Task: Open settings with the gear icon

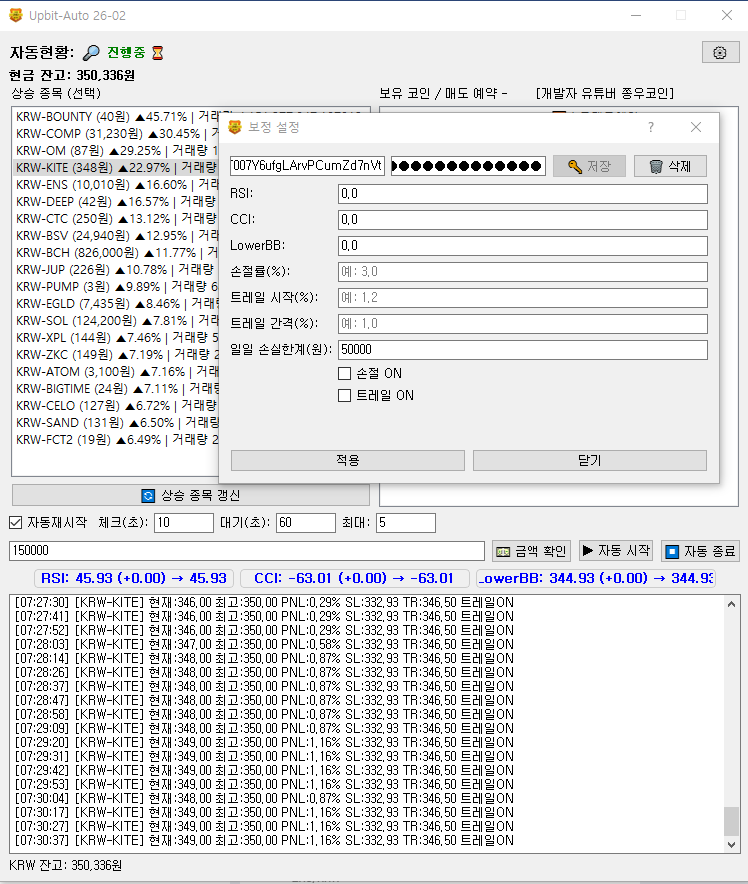Action: click(x=720, y=53)
